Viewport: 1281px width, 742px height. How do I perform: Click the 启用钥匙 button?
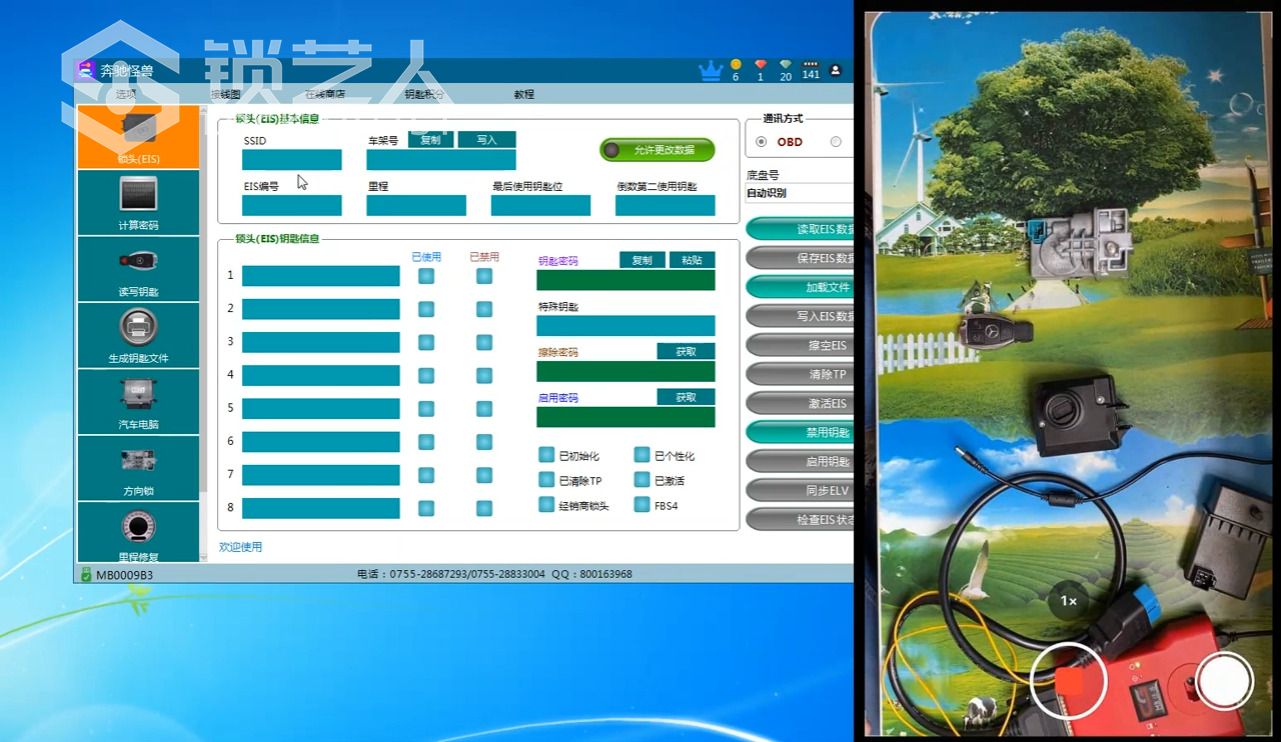[x=800, y=461]
